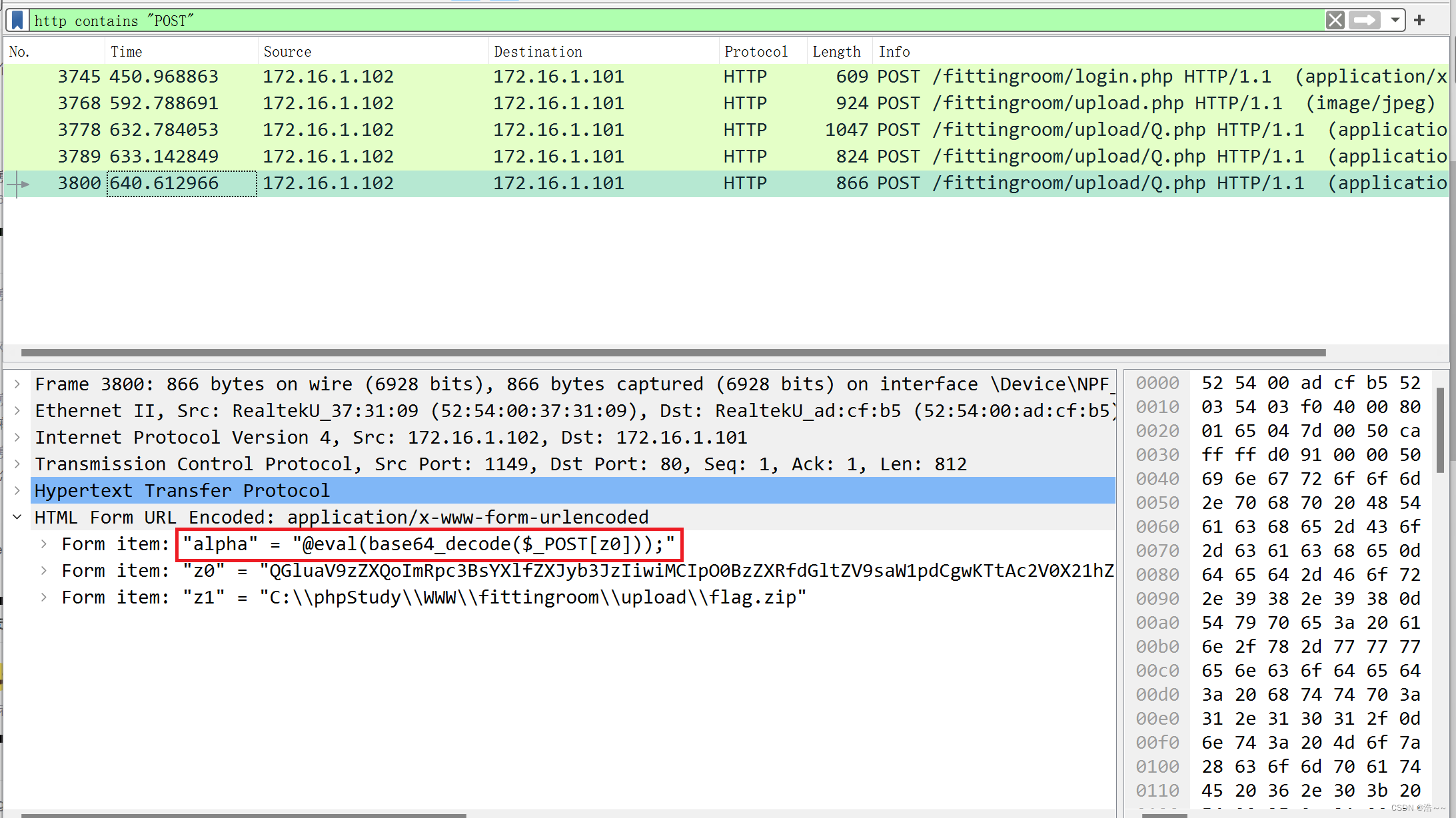Select packet 3745 login.php row
The image size is (1456, 818).
533,77
